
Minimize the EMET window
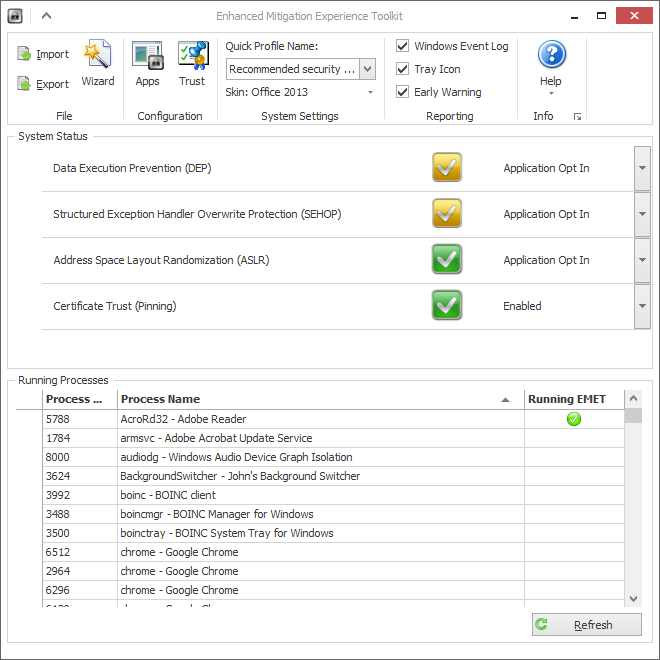pyautogui.click(x=574, y=16)
